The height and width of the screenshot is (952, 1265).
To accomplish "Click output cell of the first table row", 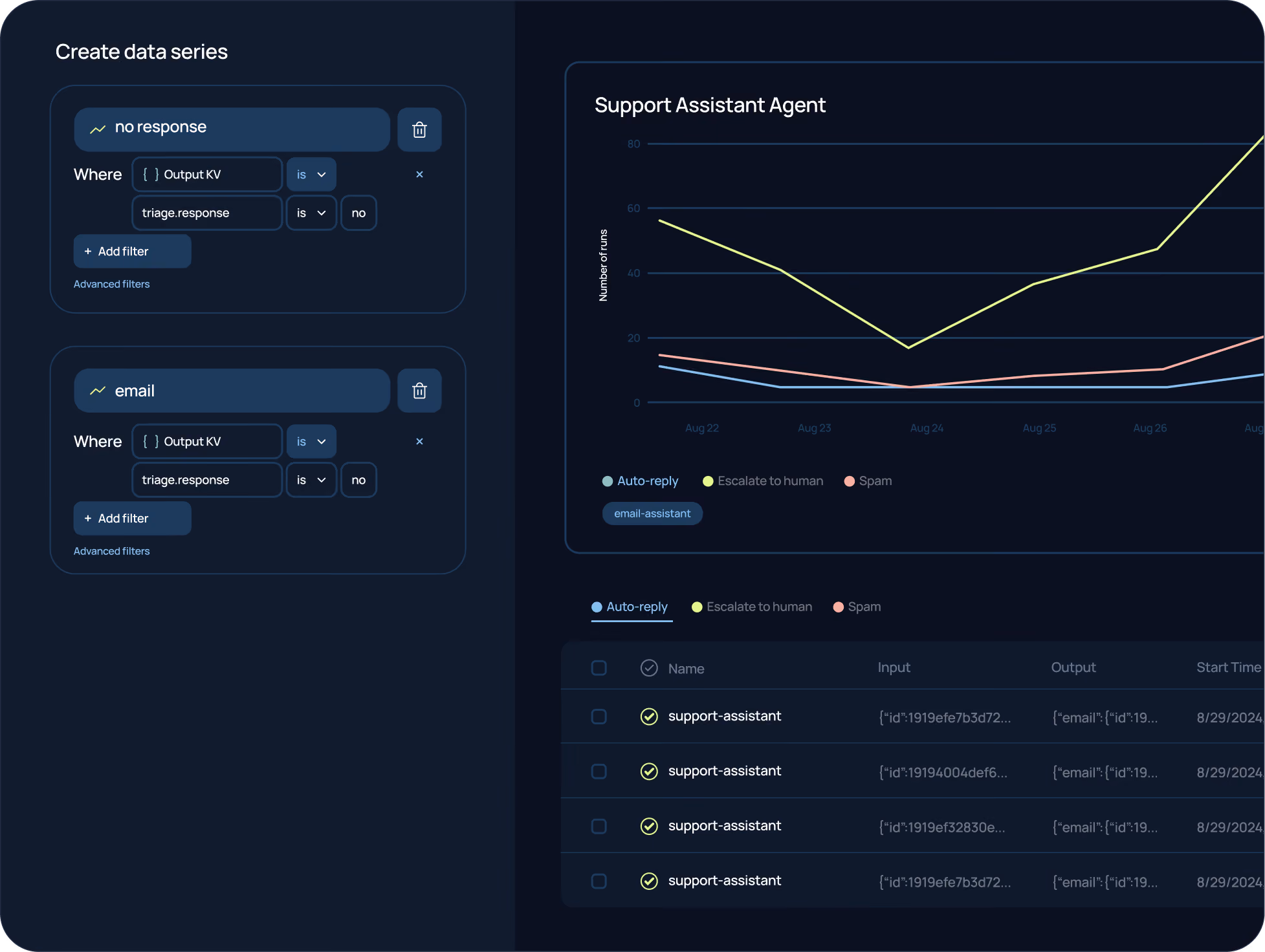I will (1105, 717).
